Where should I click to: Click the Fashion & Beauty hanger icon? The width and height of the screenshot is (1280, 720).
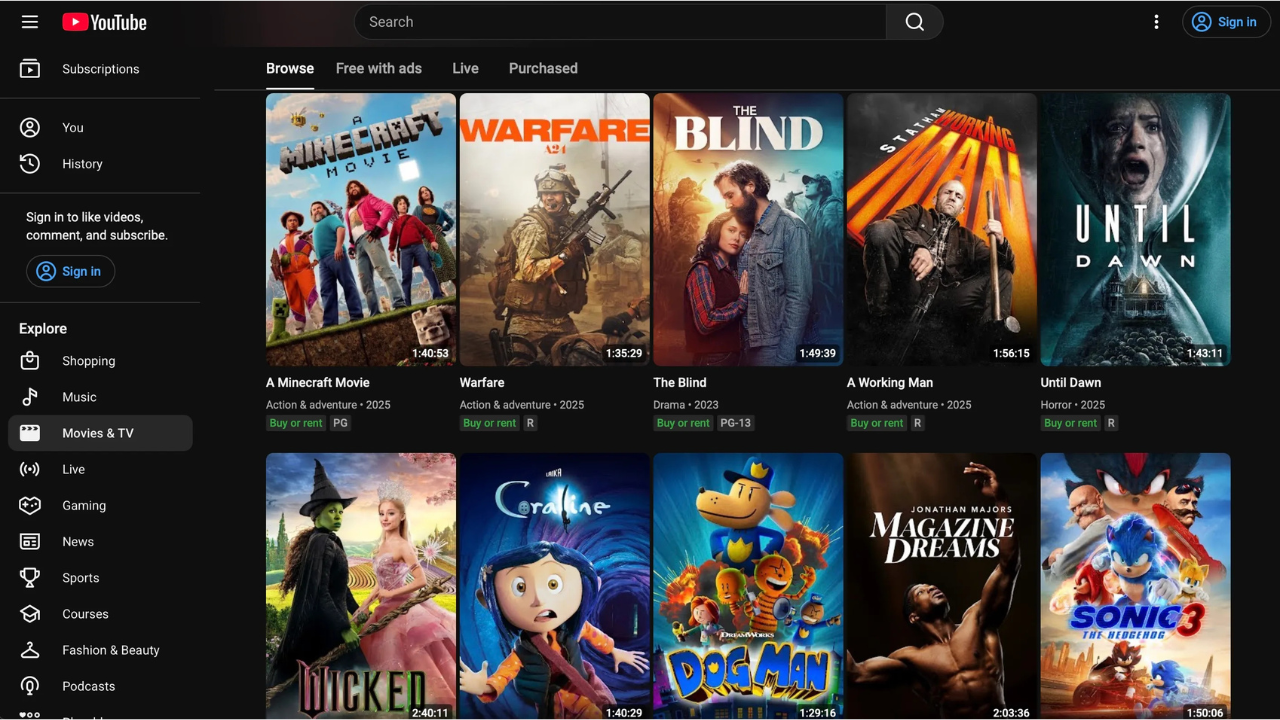click(30, 650)
